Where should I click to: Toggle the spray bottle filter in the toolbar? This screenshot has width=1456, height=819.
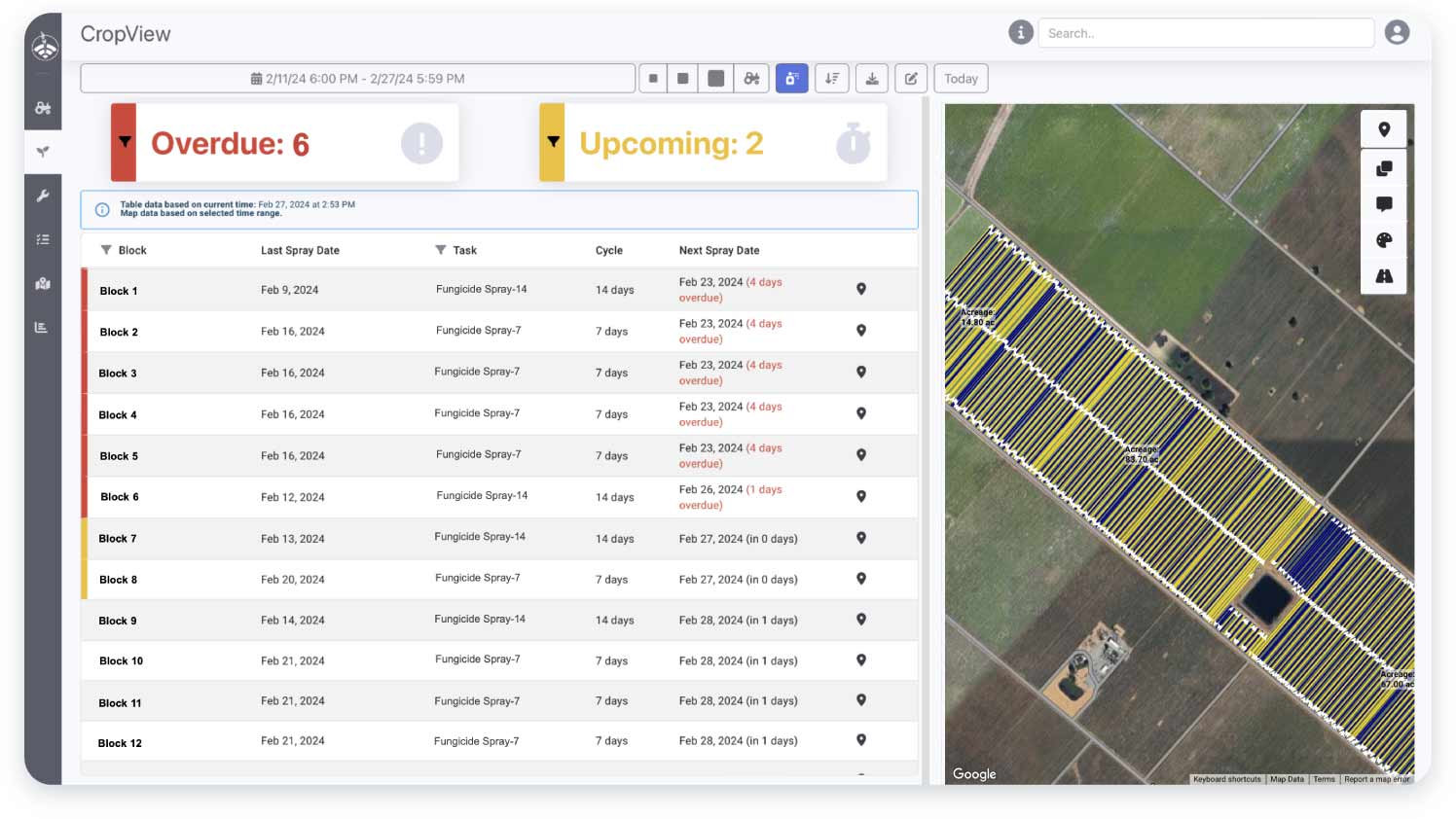pos(791,78)
